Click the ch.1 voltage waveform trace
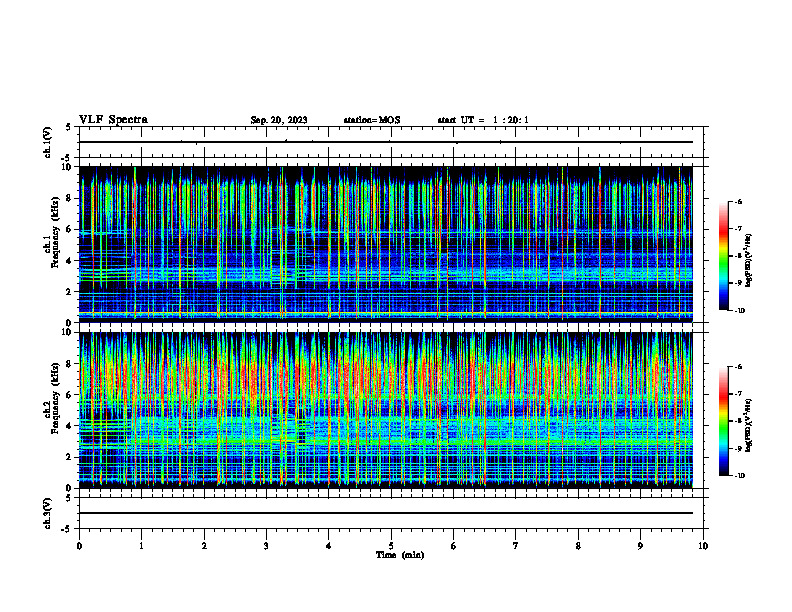 (x=386, y=142)
